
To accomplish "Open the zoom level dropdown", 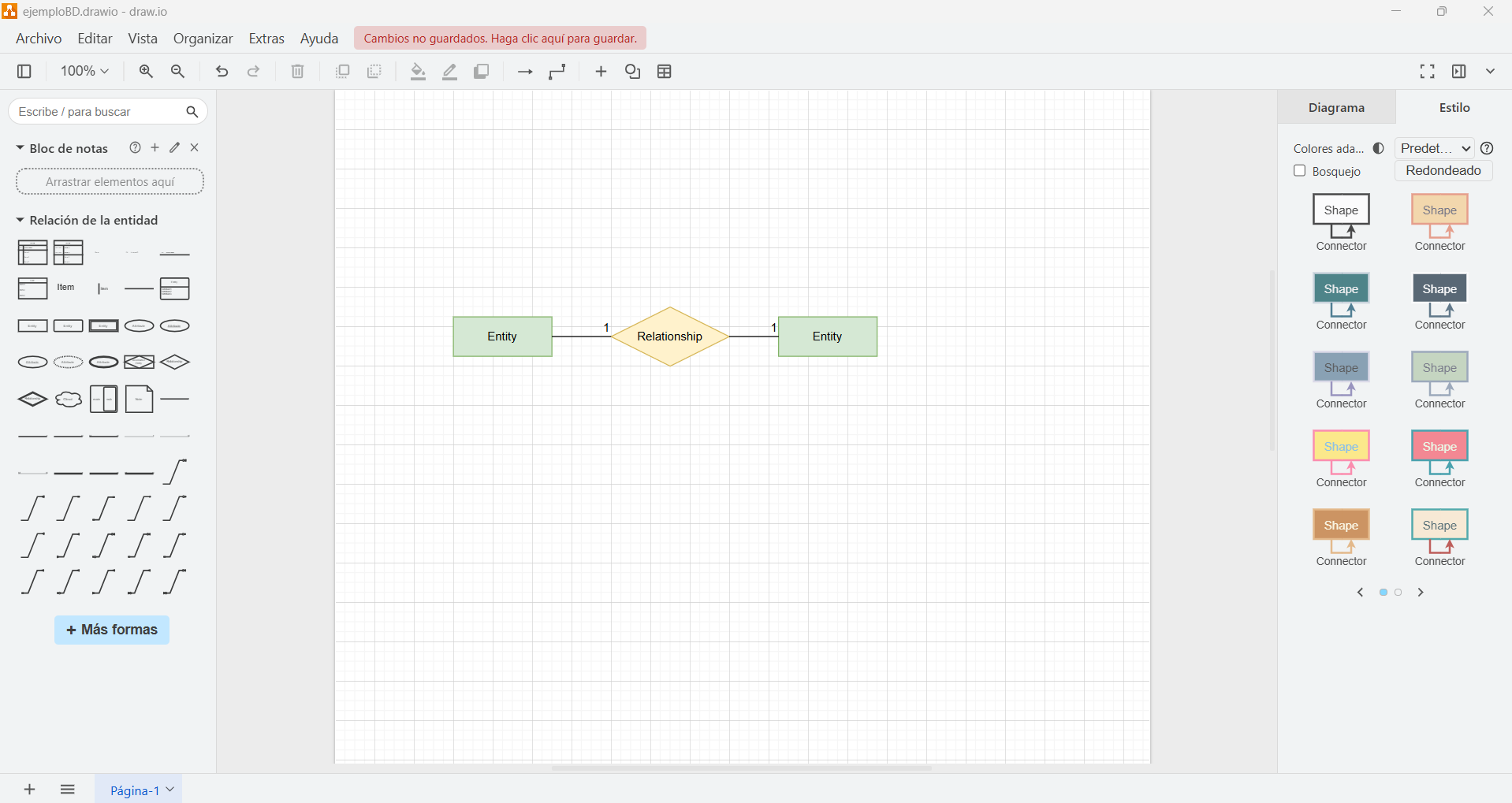I will 83,71.
